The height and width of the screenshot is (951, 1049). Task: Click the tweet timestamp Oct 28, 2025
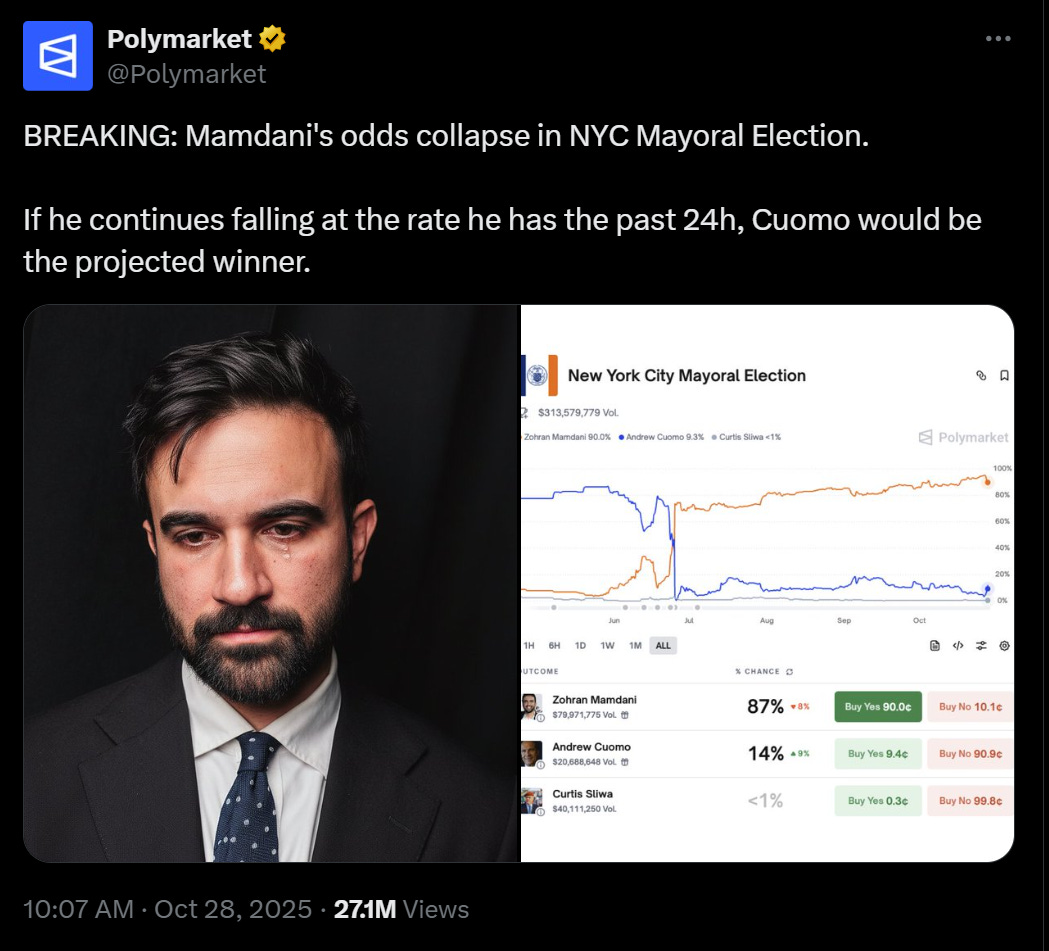(x=233, y=909)
